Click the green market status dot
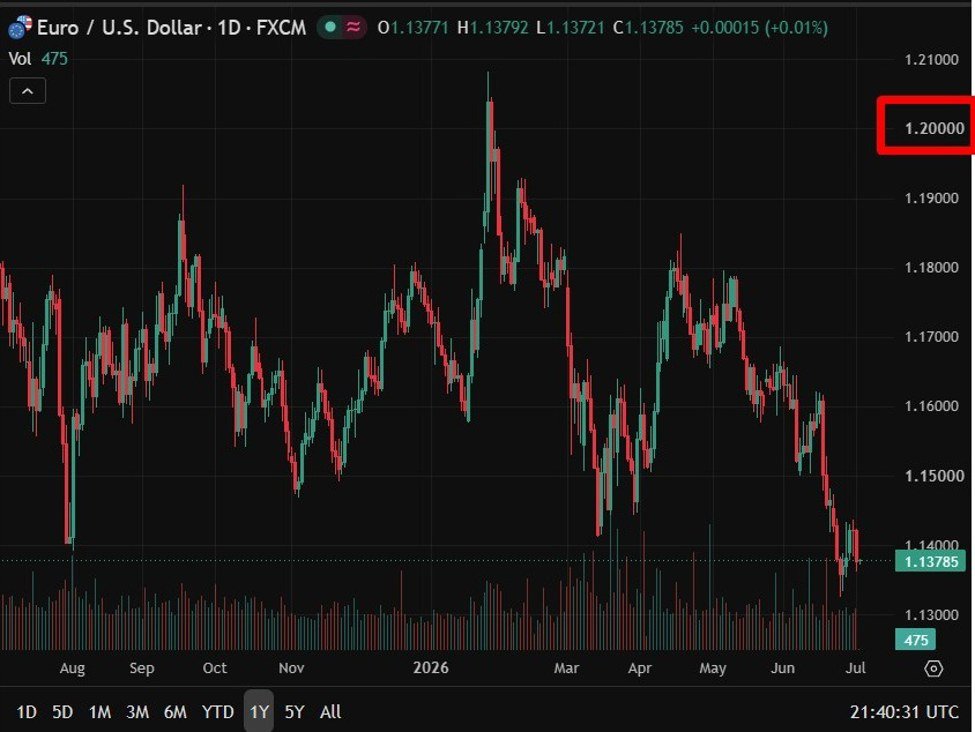Image resolution: width=975 pixels, height=732 pixels. point(331,27)
